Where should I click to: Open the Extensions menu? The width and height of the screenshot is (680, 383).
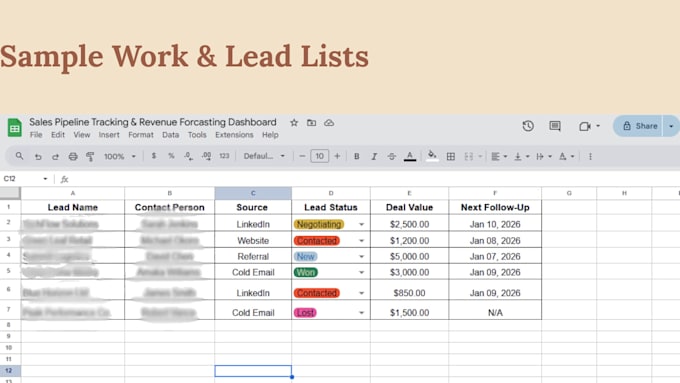234,135
